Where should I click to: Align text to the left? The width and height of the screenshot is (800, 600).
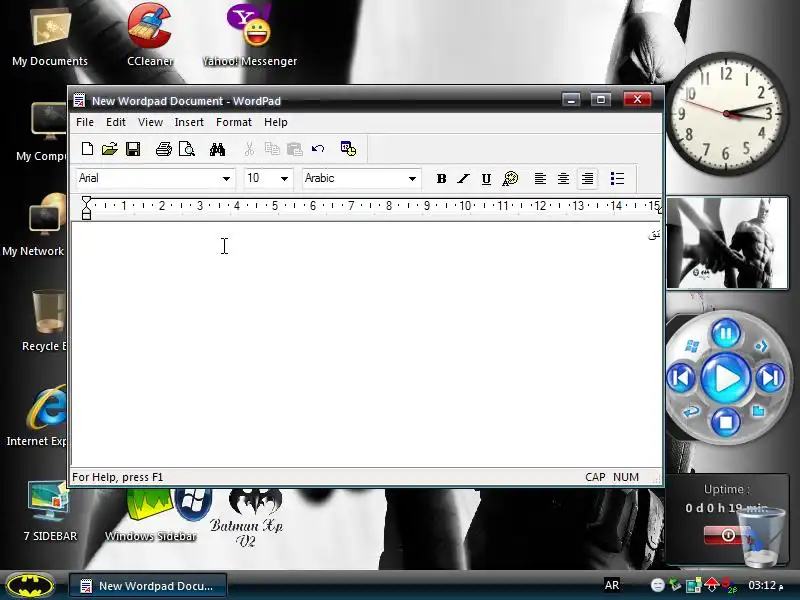(x=540, y=179)
